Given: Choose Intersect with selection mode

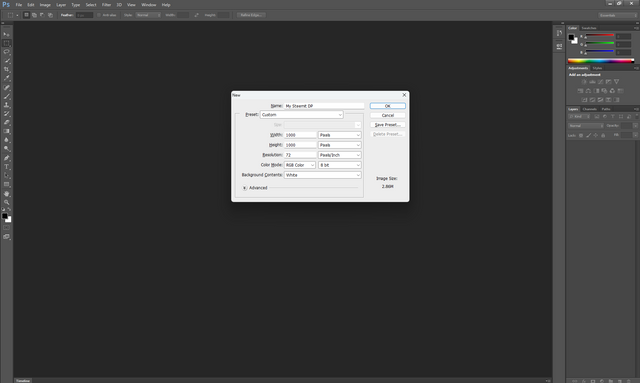Looking at the screenshot, I should [x=50, y=15].
